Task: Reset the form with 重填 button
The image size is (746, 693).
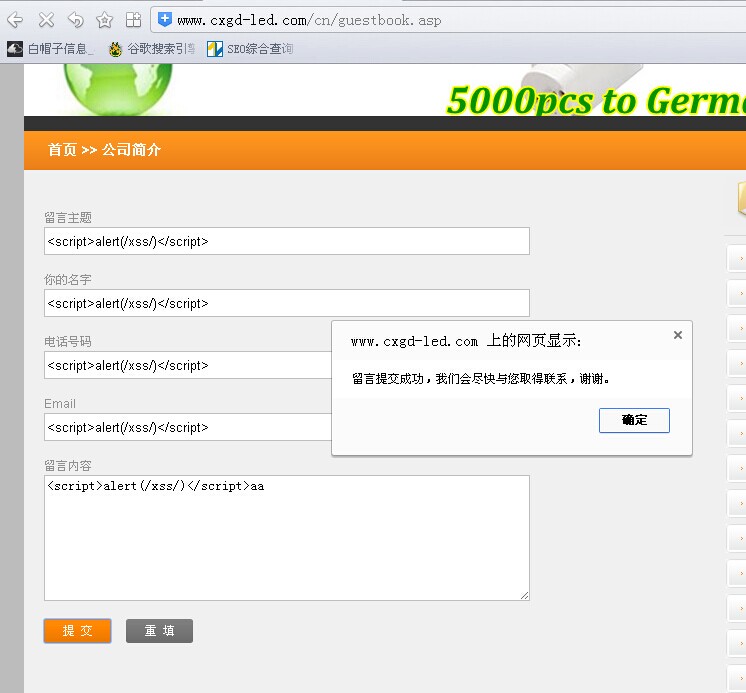Action: tap(159, 631)
